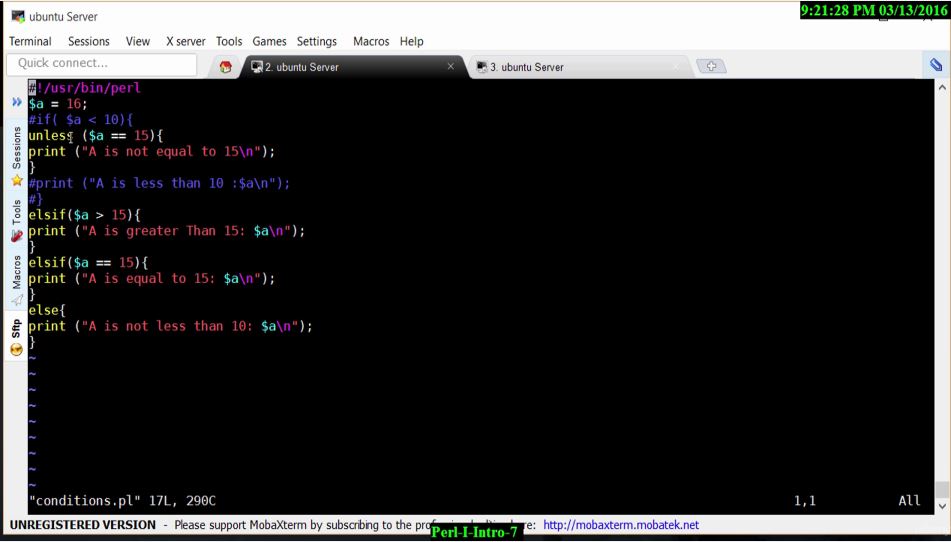Click the 'unless ($a == 15){' line
Image resolution: width=951 pixels, height=542 pixels.
click(x=95, y=135)
